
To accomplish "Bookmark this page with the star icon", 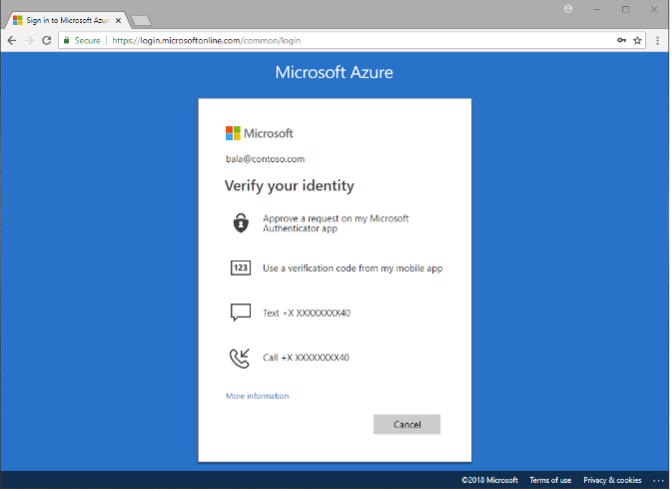I will (x=639, y=41).
